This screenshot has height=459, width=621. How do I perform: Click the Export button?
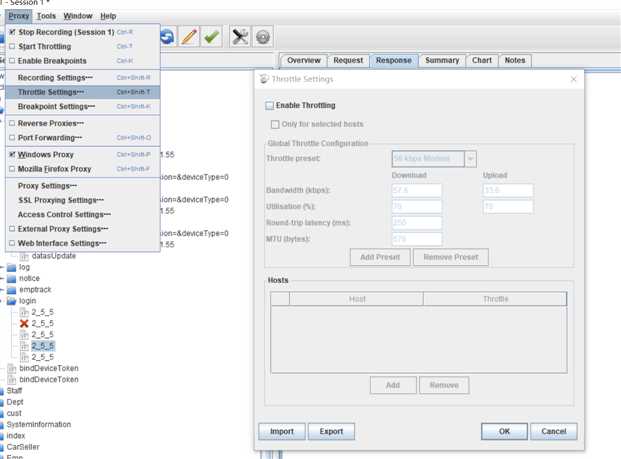pyautogui.click(x=331, y=431)
